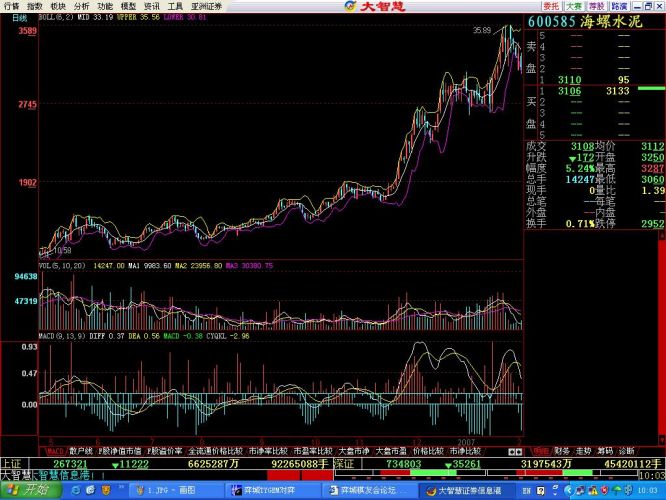Select the 市盈率比较 tab

(x=313, y=451)
